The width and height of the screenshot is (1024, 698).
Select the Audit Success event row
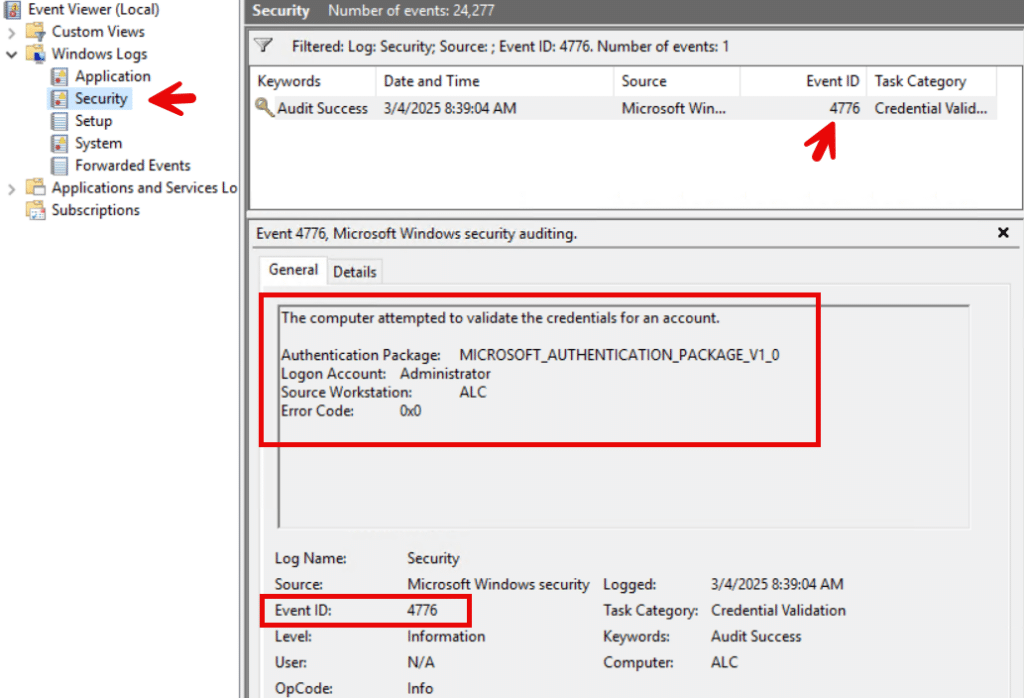624,108
